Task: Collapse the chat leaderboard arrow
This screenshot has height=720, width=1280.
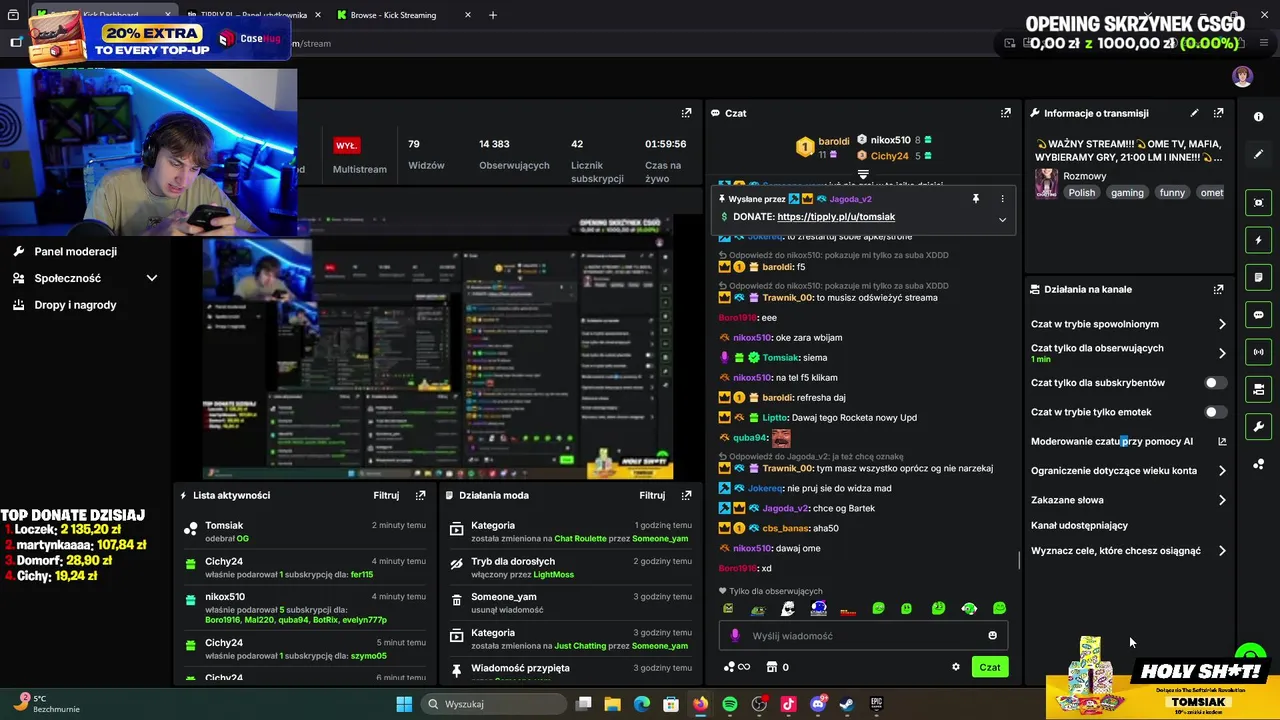Action: (x=863, y=174)
